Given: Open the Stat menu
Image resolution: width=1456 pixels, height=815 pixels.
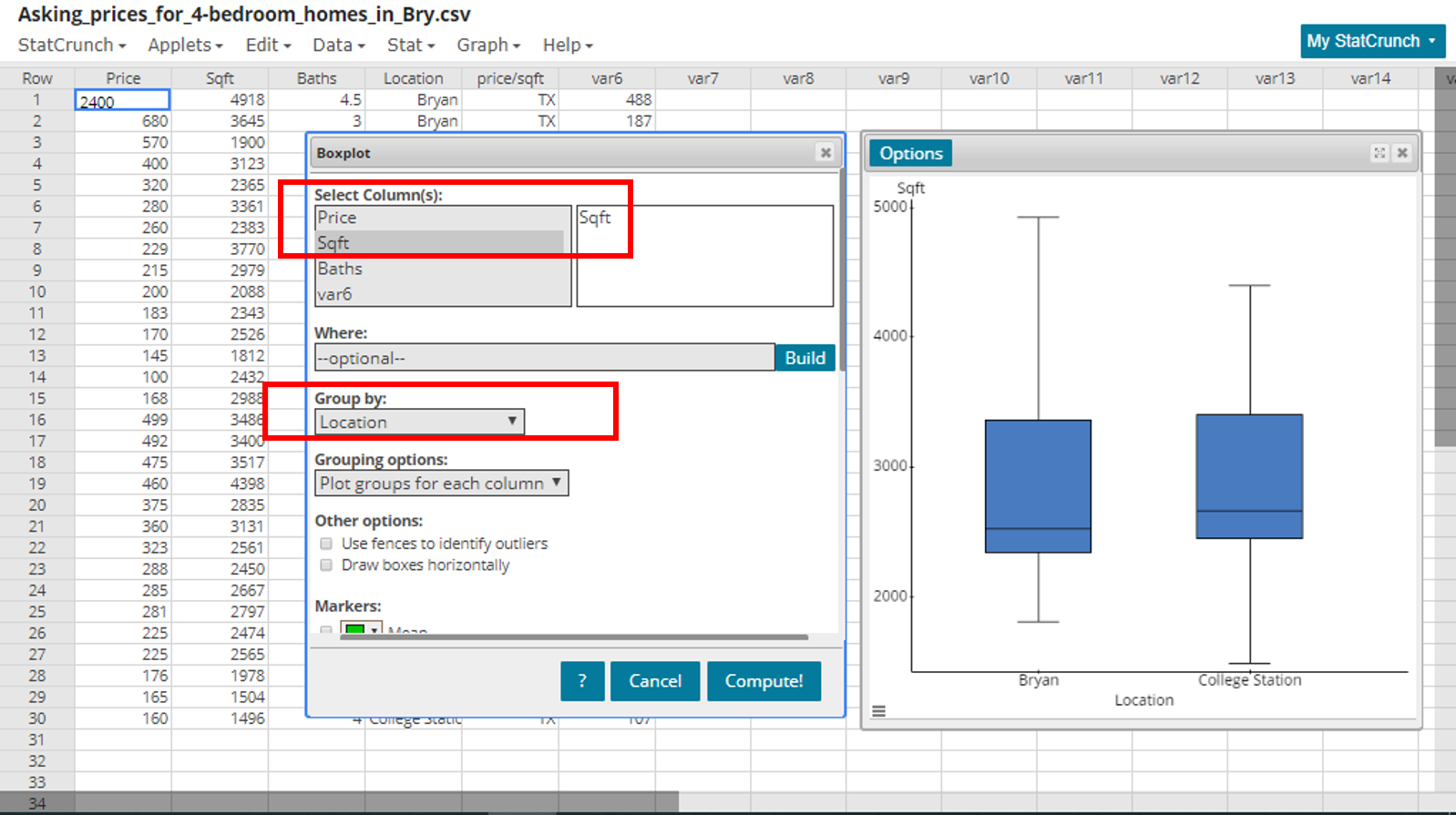Looking at the screenshot, I should 410,45.
